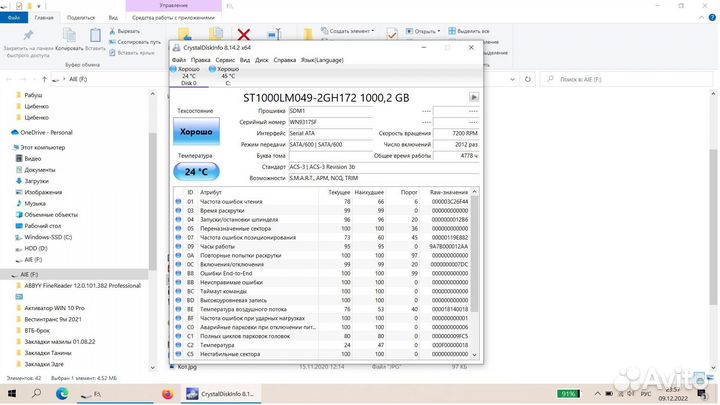Click CrystalDiskInfo taskbar button

coord(220,394)
